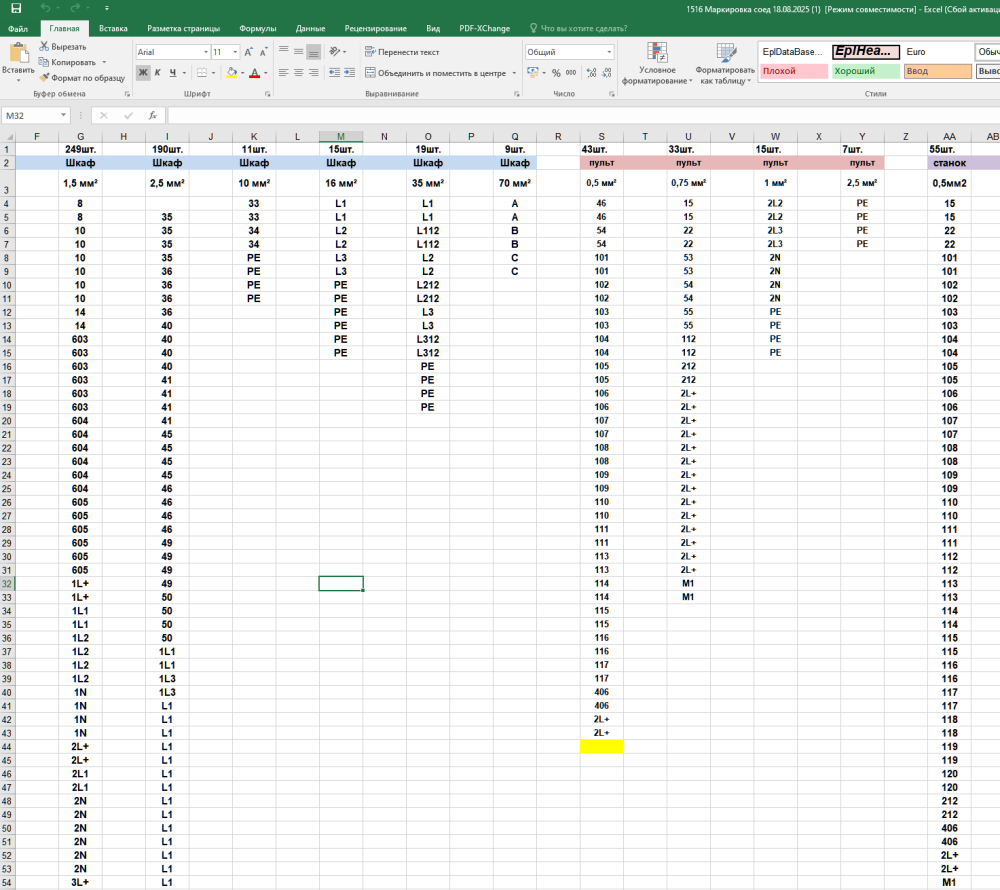1000x890 pixels.
Task: Click the Format Painter brush icon
Action: (45, 77)
